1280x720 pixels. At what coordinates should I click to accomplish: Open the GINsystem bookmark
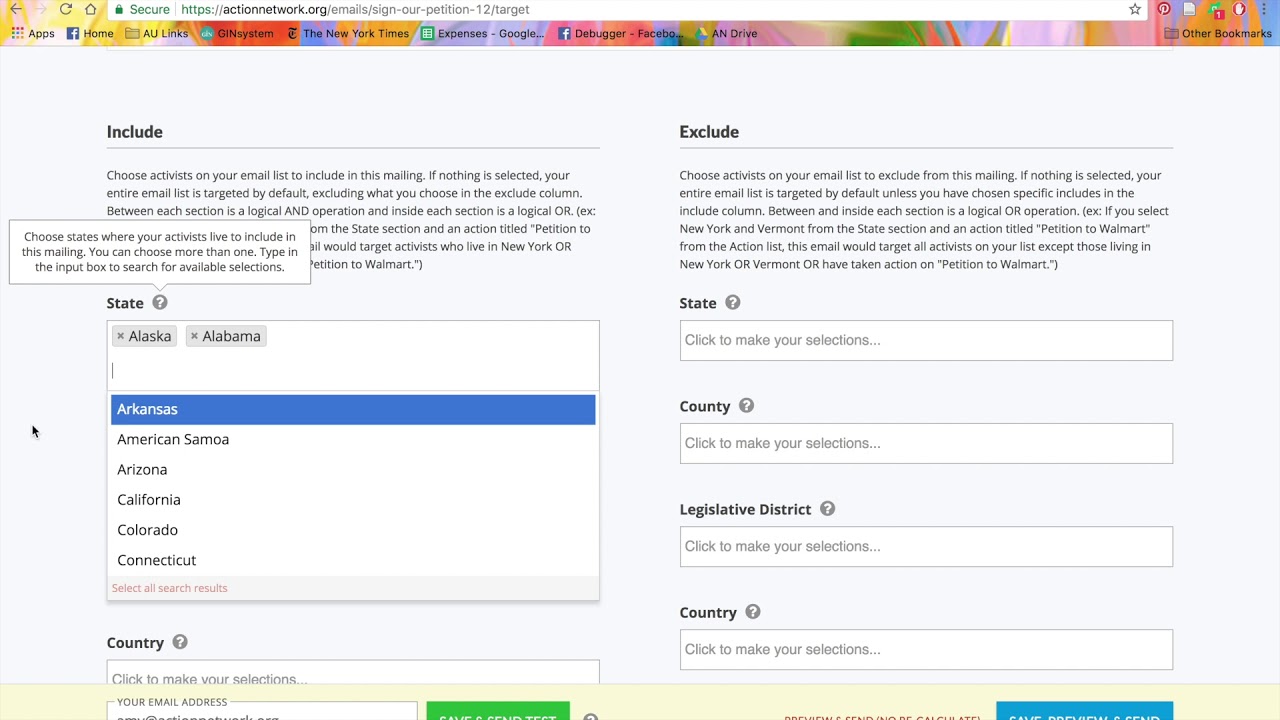pos(237,33)
